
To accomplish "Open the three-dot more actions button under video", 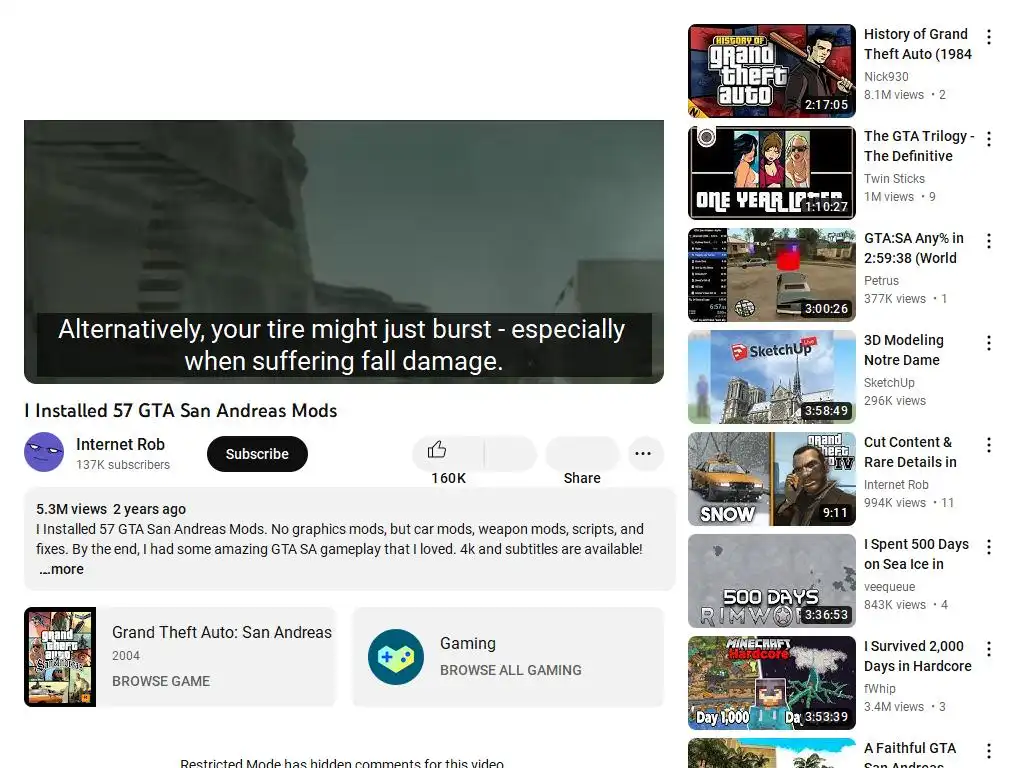I will point(643,453).
